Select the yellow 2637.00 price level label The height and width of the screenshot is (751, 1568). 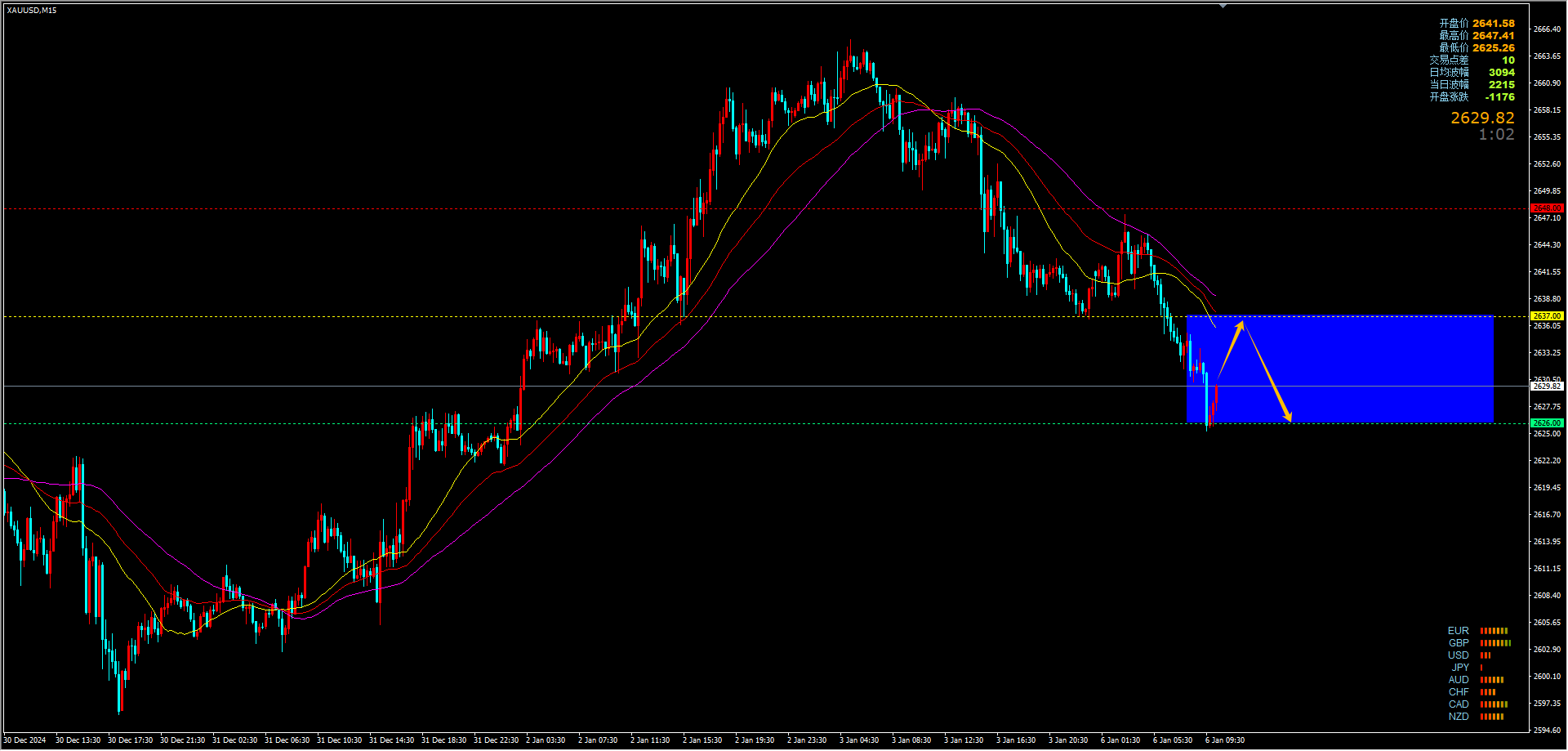coord(1547,316)
